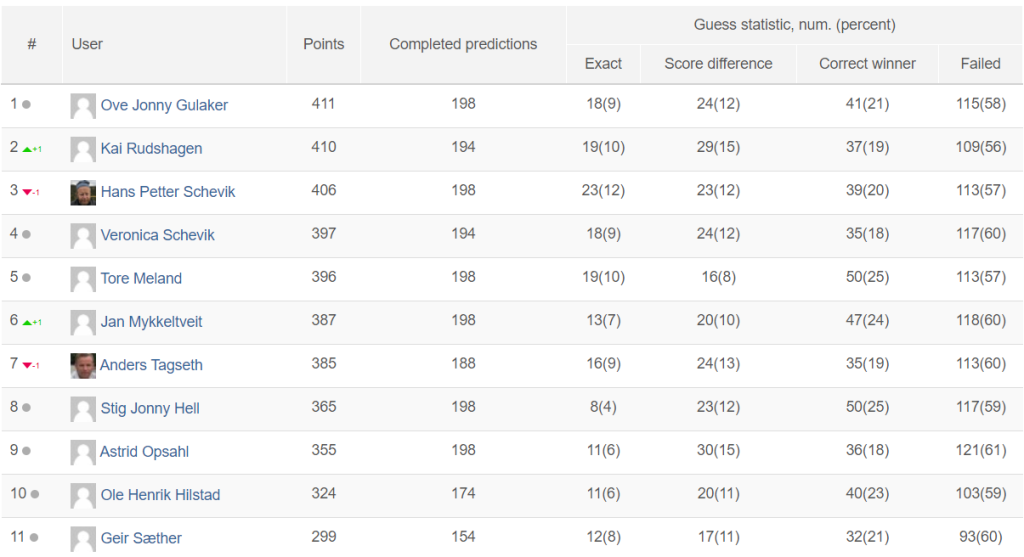Viewport: 1024px width, 557px height.
Task: Click red down arrow beside rank 7
Action: tap(27, 365)
